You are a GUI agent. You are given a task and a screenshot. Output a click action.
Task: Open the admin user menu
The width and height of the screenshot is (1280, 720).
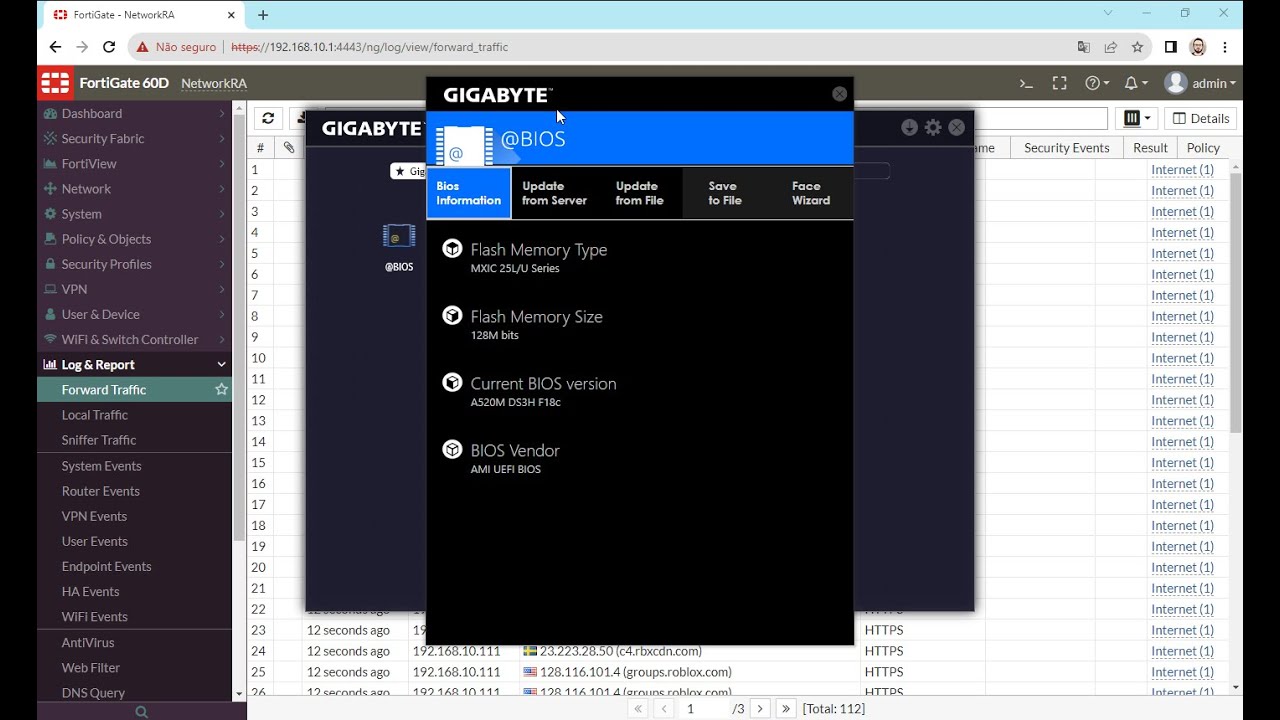click(1200, 83)
